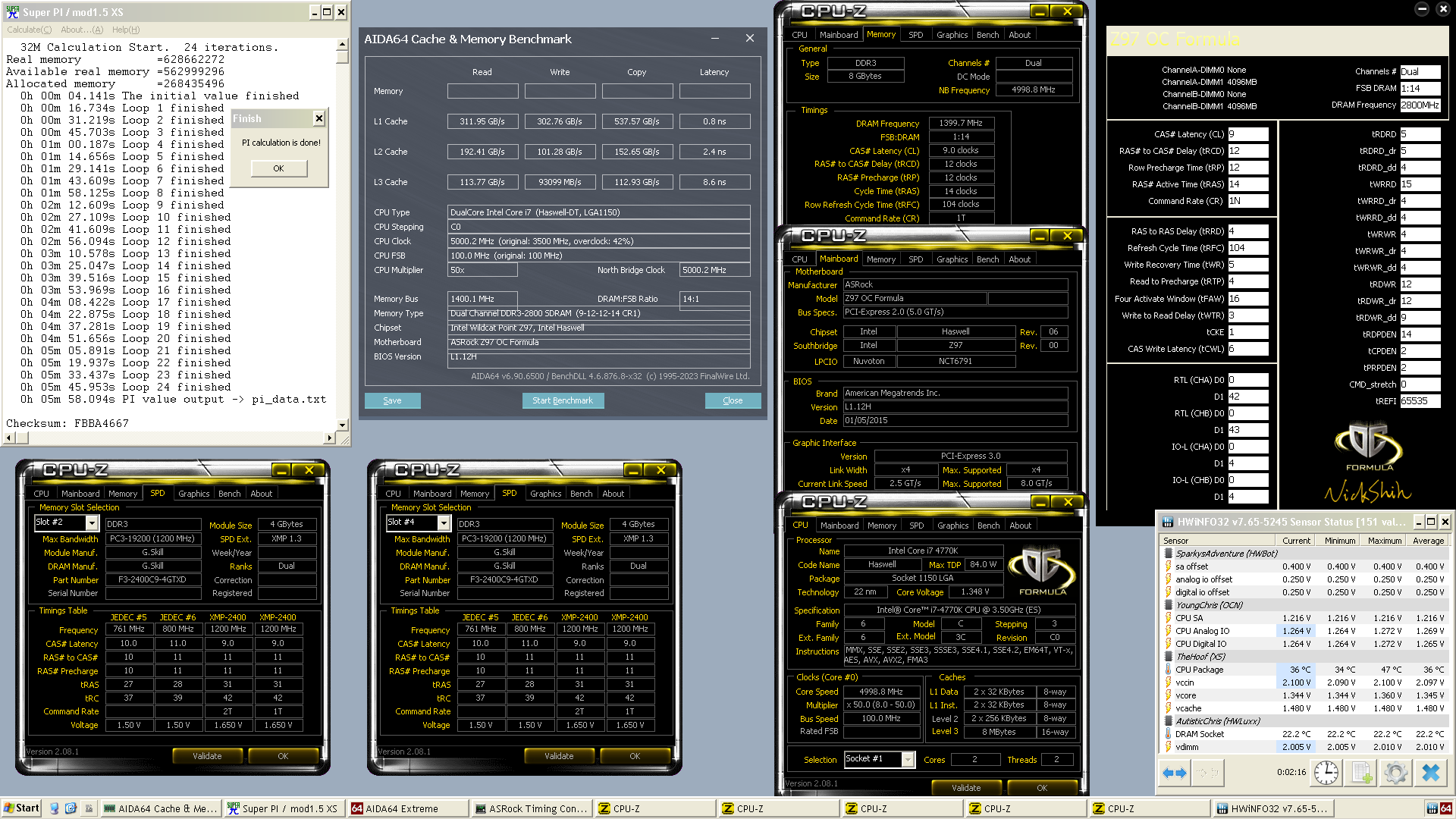Click HWiNFO blue X close-sensors icon
This screenshot has width=1456, height=819.
click(1431, 773)
